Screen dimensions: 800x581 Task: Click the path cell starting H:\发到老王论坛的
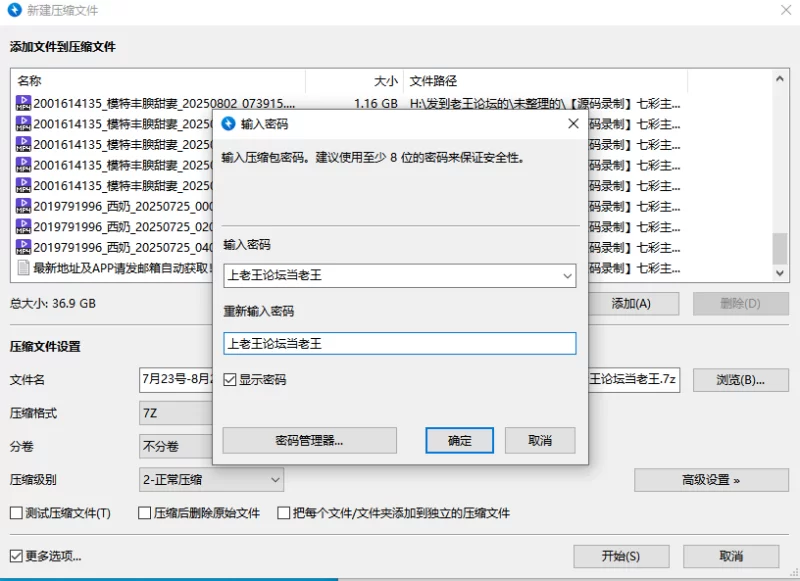545,104
